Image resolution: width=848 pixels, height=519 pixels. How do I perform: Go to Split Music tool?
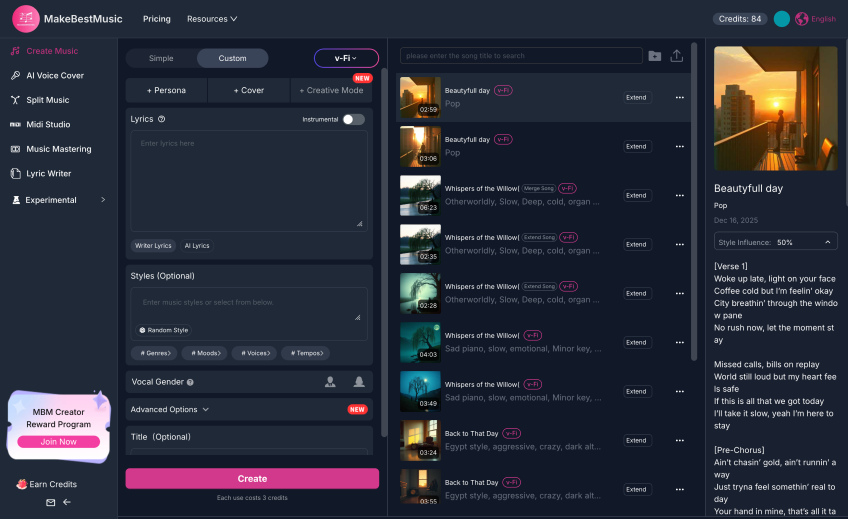coord(40,100)
